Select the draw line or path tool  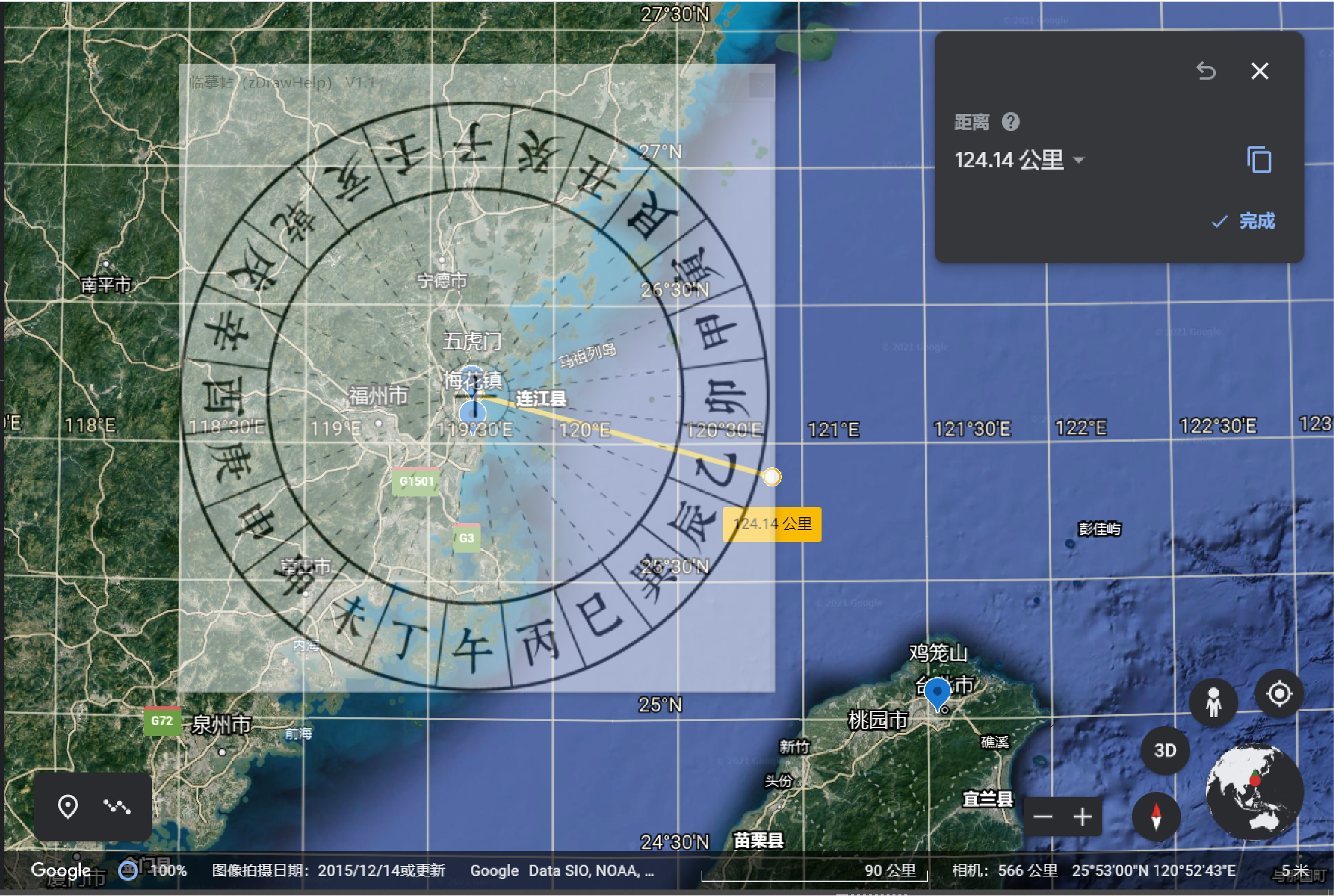pos(117,806)
